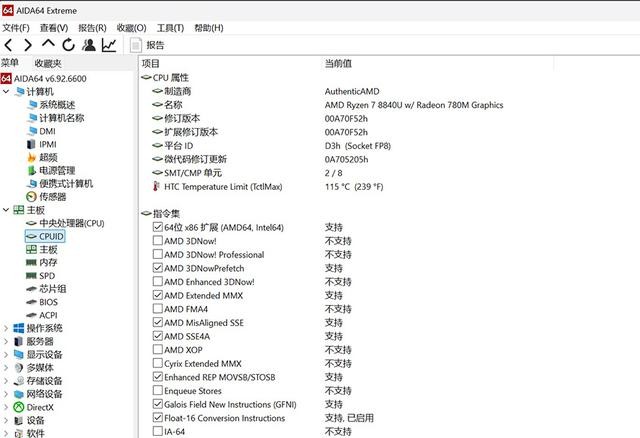Toggle the AMD Enhanced 3DNow! checkbox
Screen dimensions: 640x438
click(x=158, y=281)
